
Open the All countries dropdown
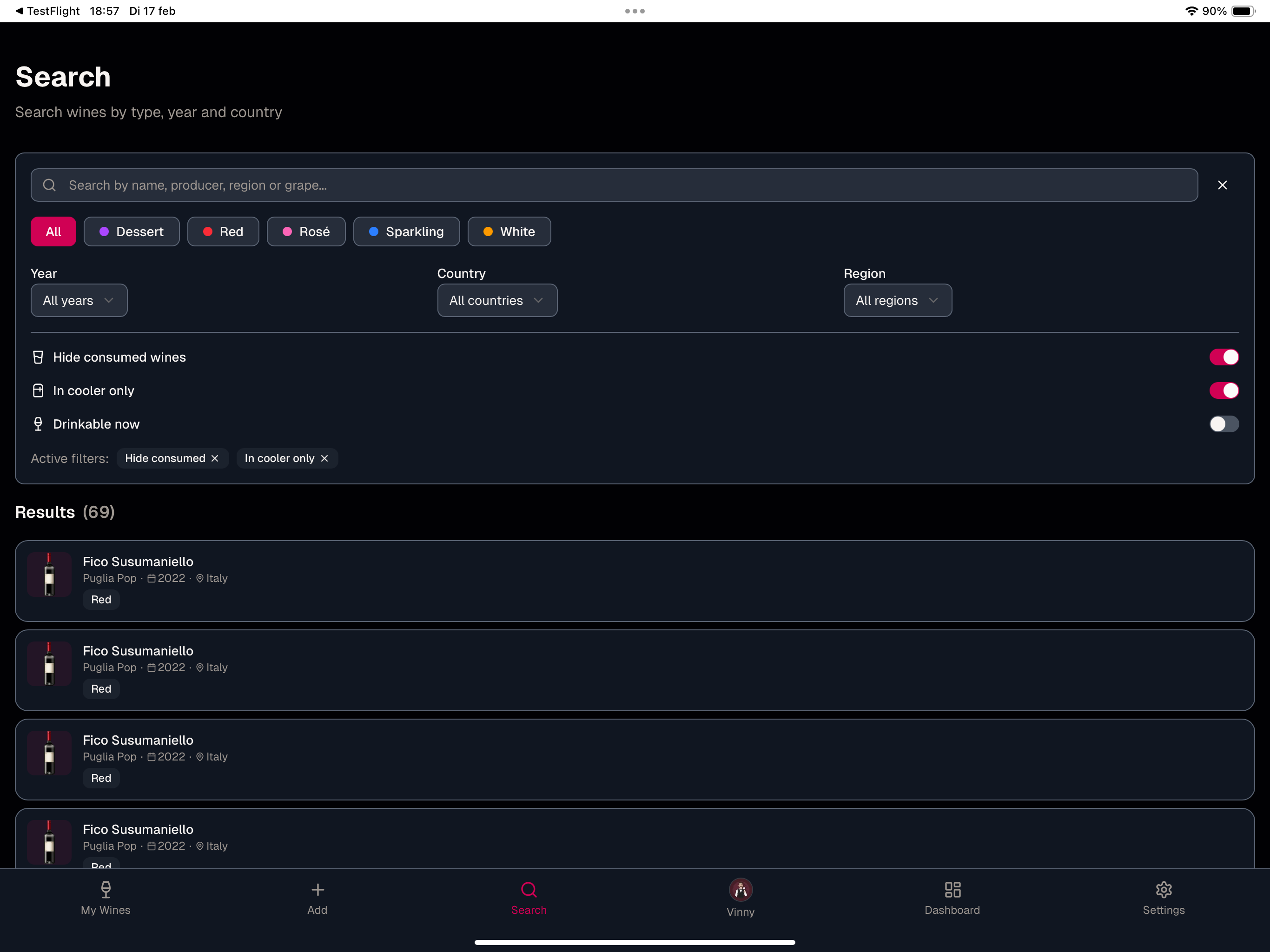(x=497, y=300)
